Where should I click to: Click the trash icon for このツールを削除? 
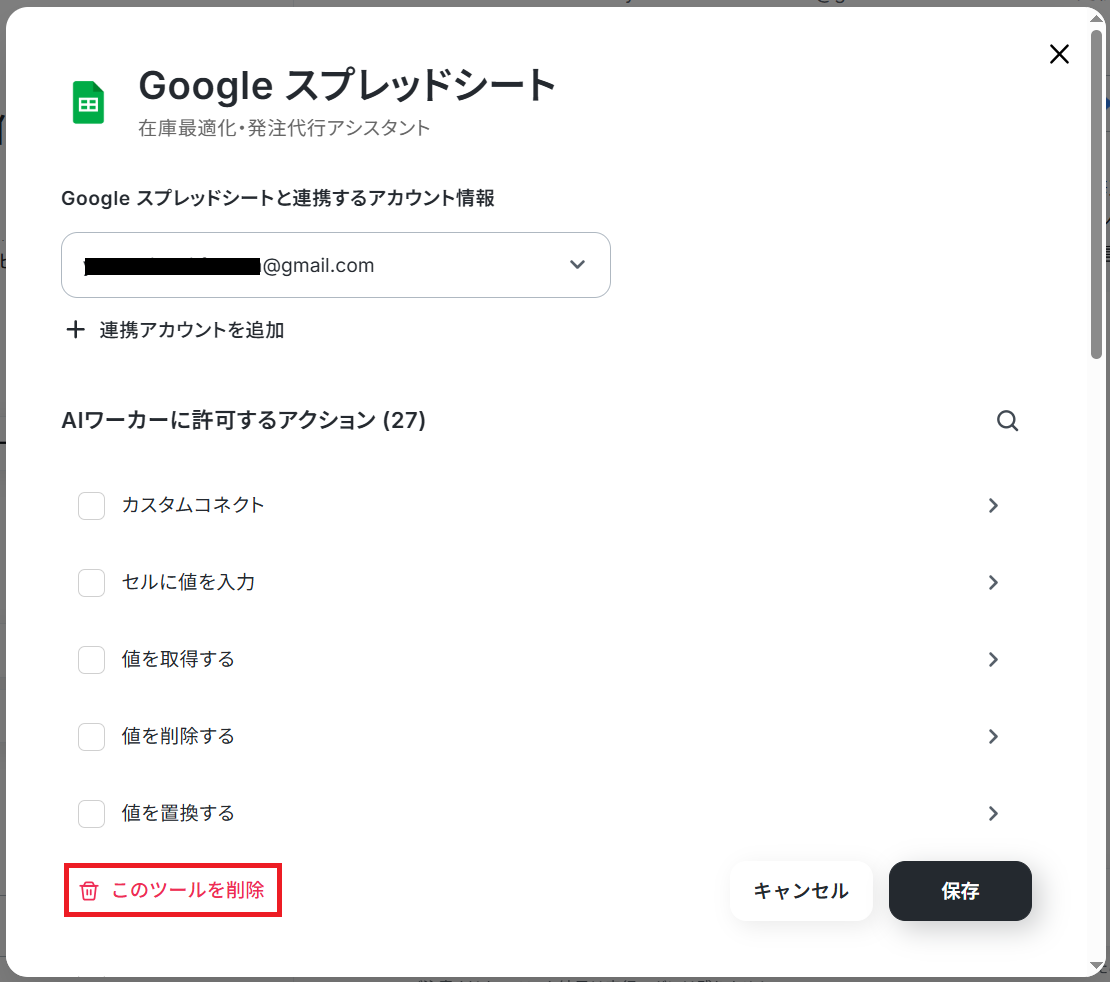click(89, 891)
